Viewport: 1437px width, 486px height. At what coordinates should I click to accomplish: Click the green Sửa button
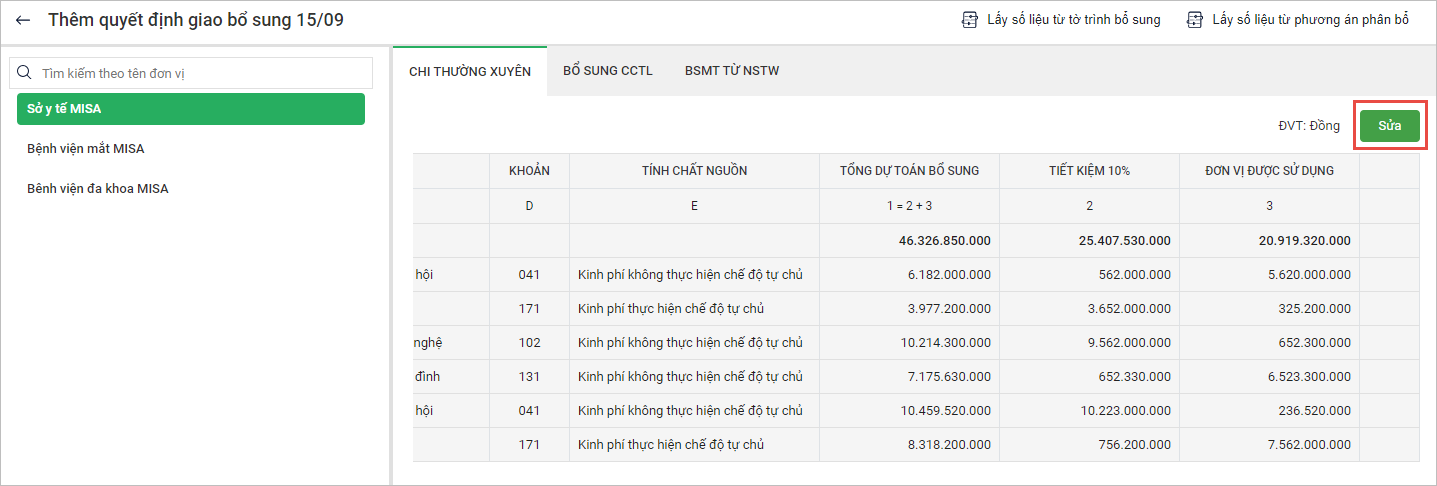1389,126
